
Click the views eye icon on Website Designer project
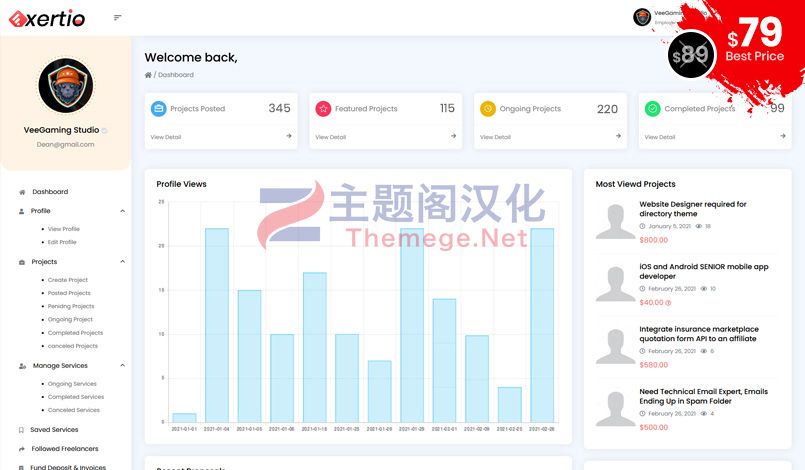click(x=699, y=226)
